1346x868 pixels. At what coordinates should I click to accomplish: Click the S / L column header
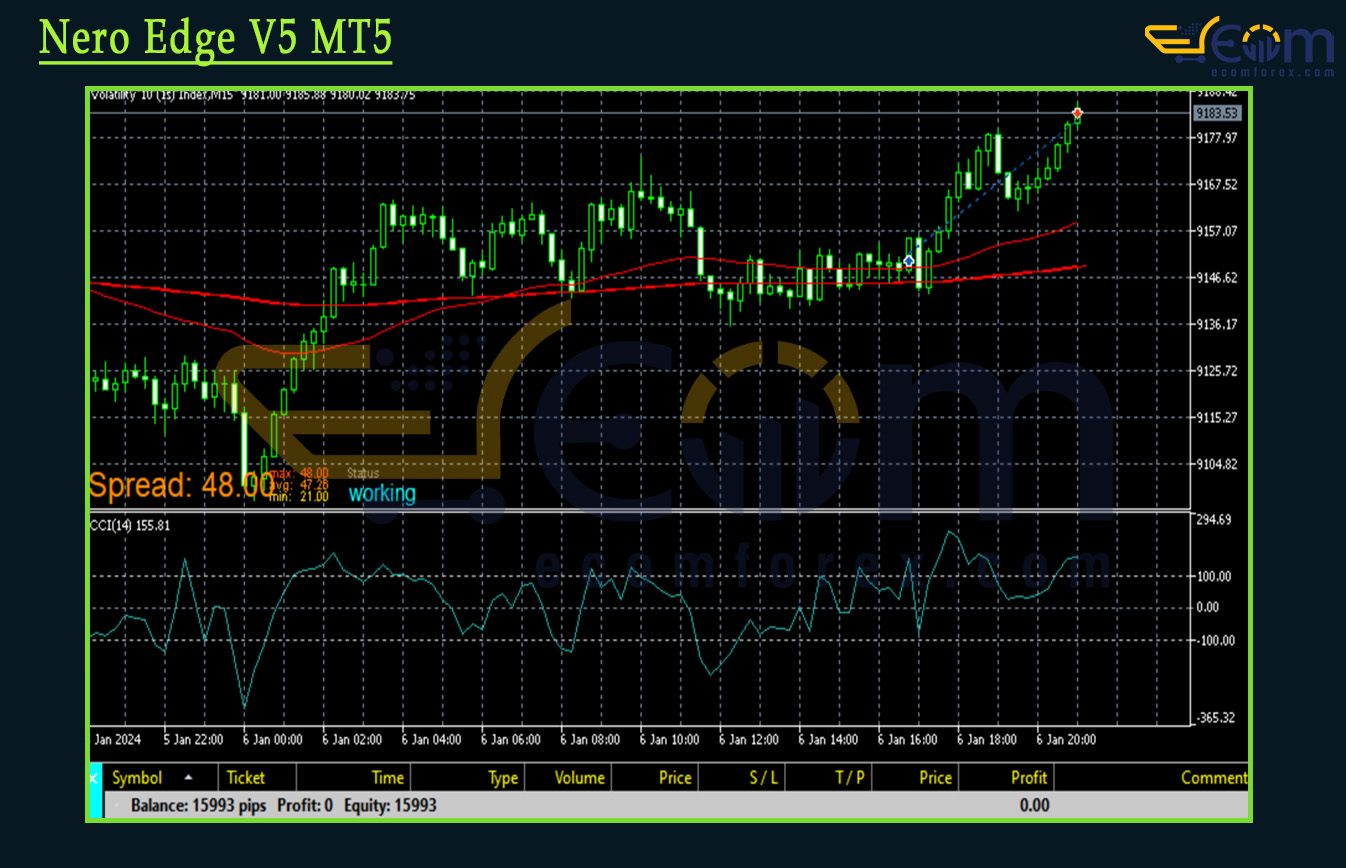(762, 778)
